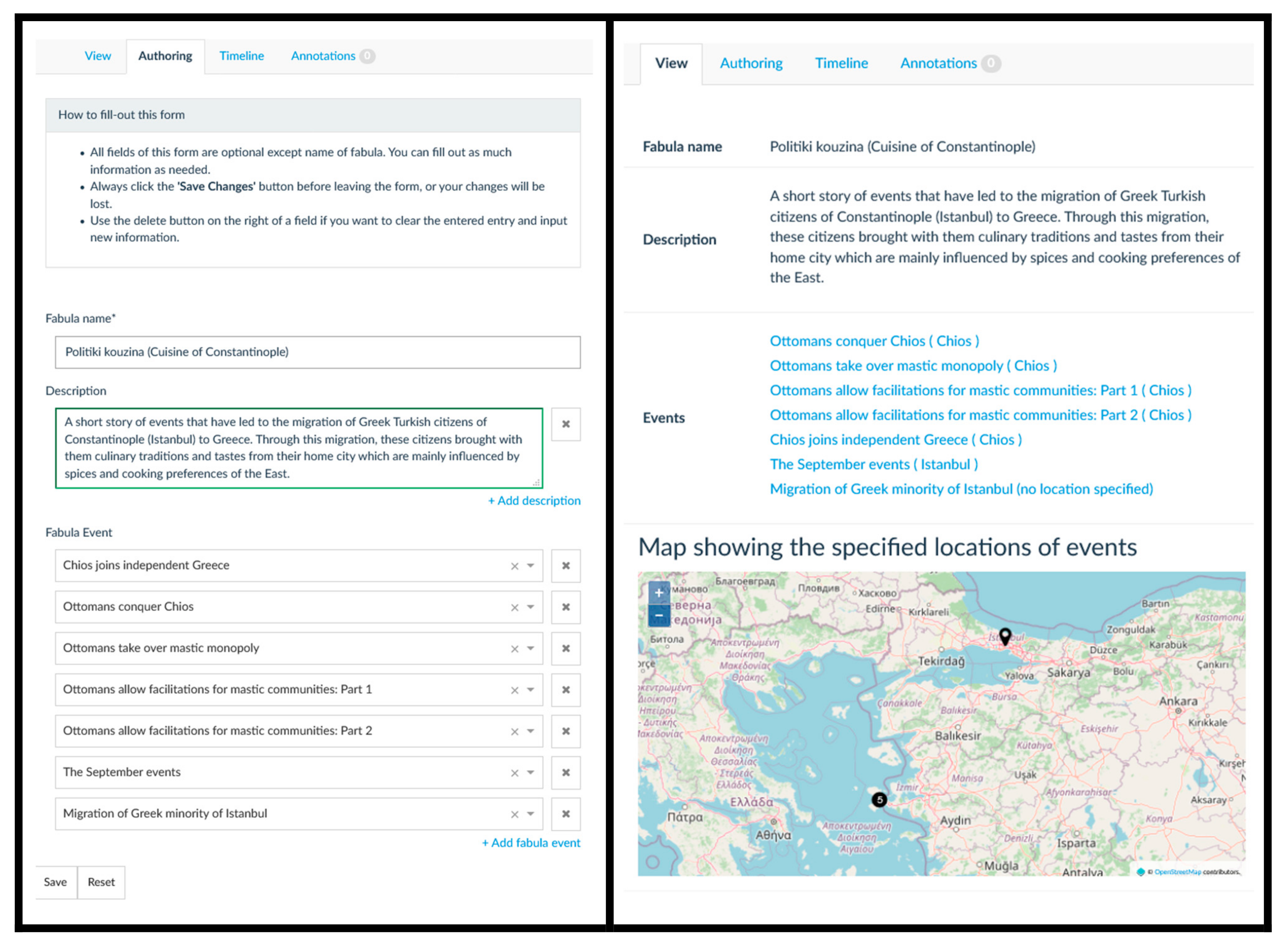Expand the Chios joins independent Greece dropdown
The height and width of the screenshot is (946, 1288).
click(531, 566)
